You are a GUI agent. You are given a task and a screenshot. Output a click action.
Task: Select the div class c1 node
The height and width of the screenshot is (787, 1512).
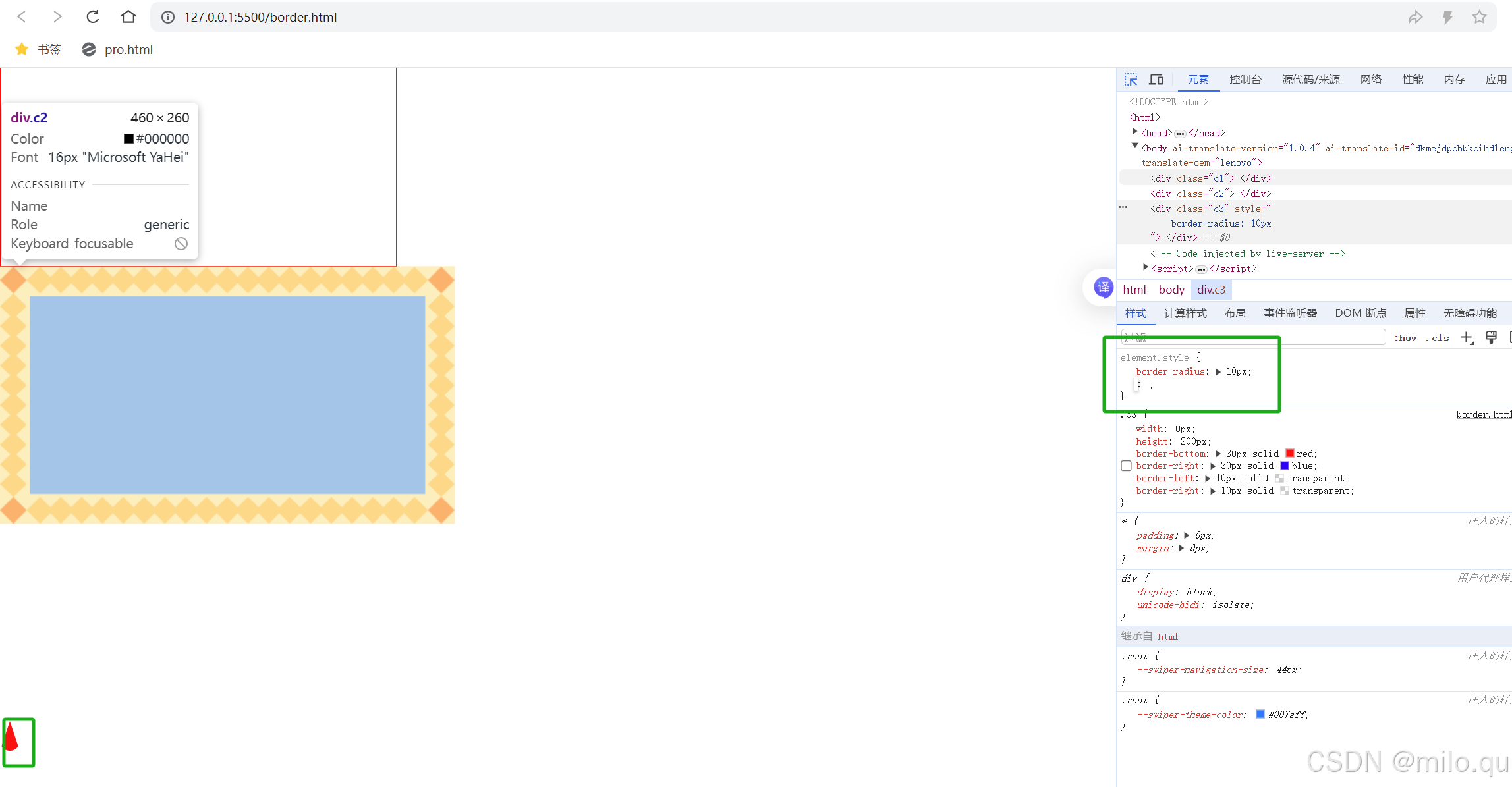[x=1210, y=178]
